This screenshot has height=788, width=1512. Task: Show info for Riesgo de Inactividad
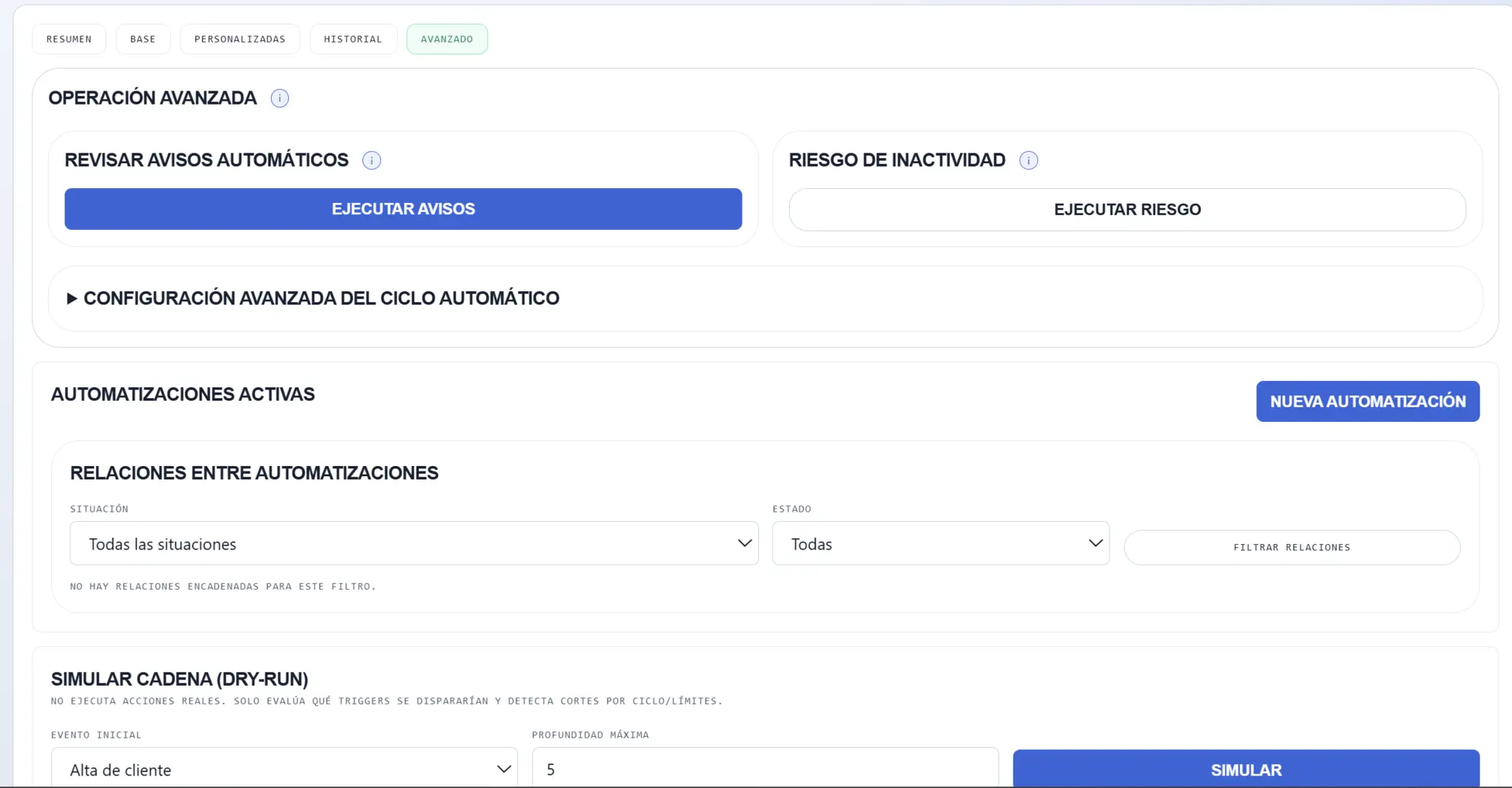point(1028,161)
